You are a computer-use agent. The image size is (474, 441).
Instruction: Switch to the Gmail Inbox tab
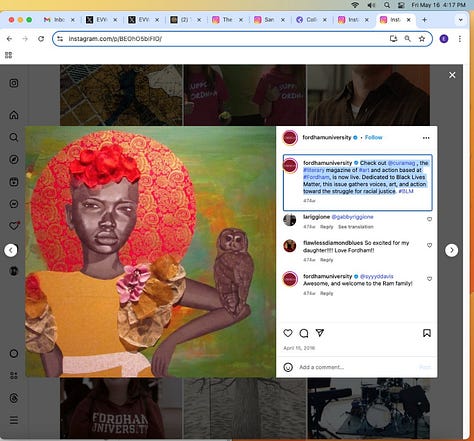(x=55, y=20)
